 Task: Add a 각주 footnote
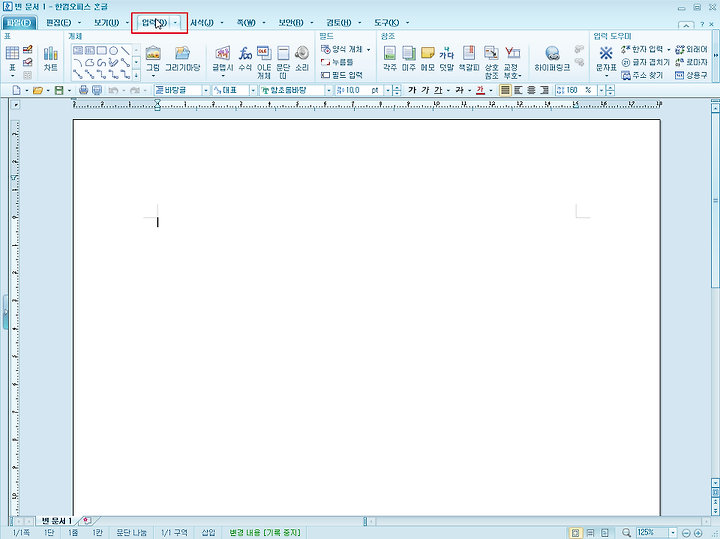(x=389, y=58)
